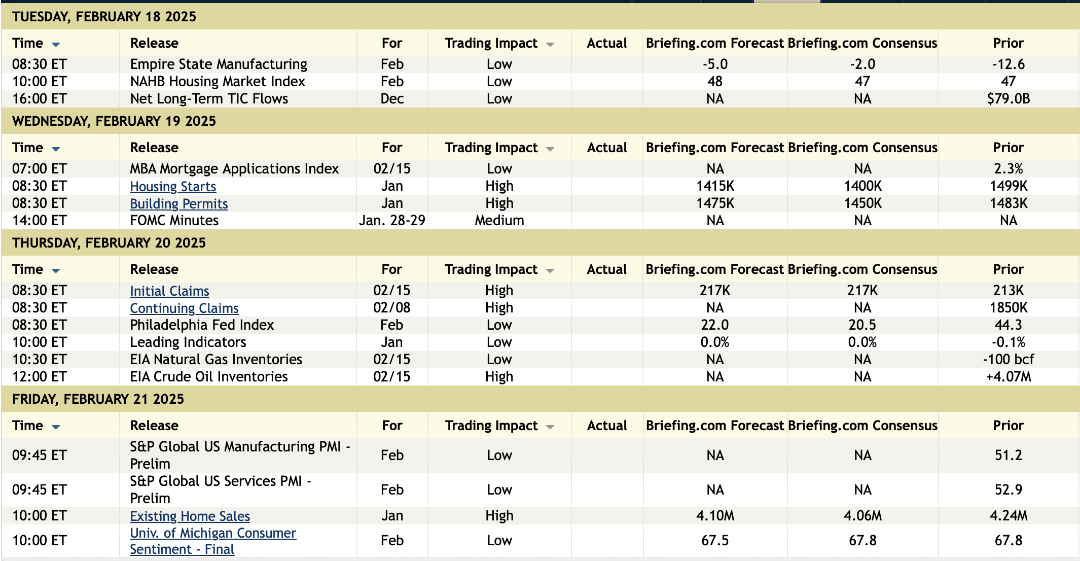This screenshot has width=1080, height=561.
Task: Click Time sort arrow in Friday February 21 section
Action: [x=55, y=426]
